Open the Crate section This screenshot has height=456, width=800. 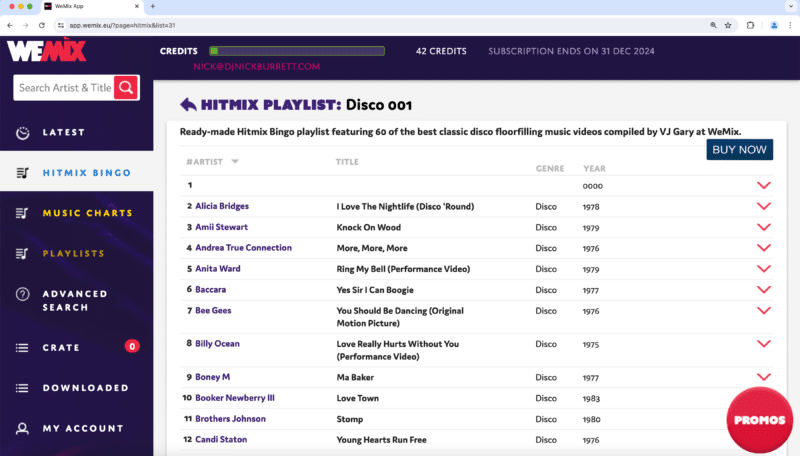(61, 348)
